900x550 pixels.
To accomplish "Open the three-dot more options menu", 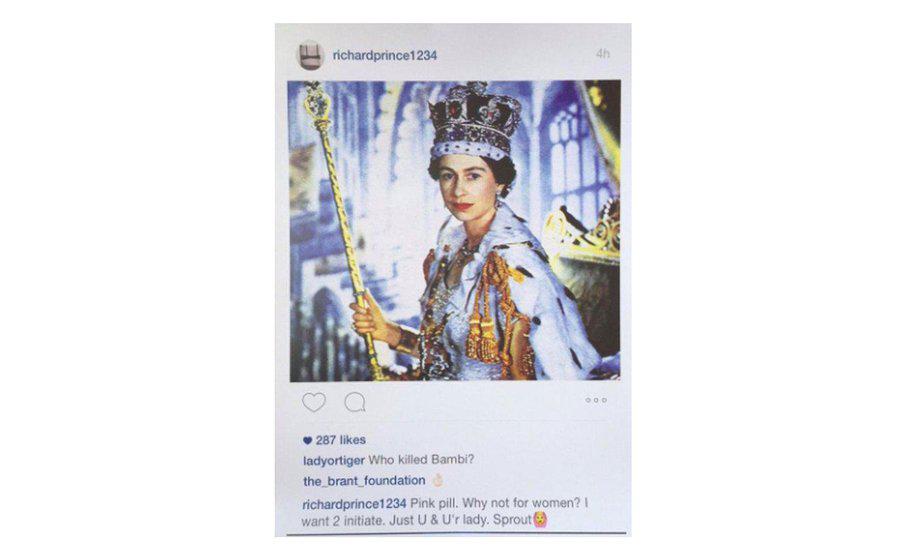I will tap(596, 400).
